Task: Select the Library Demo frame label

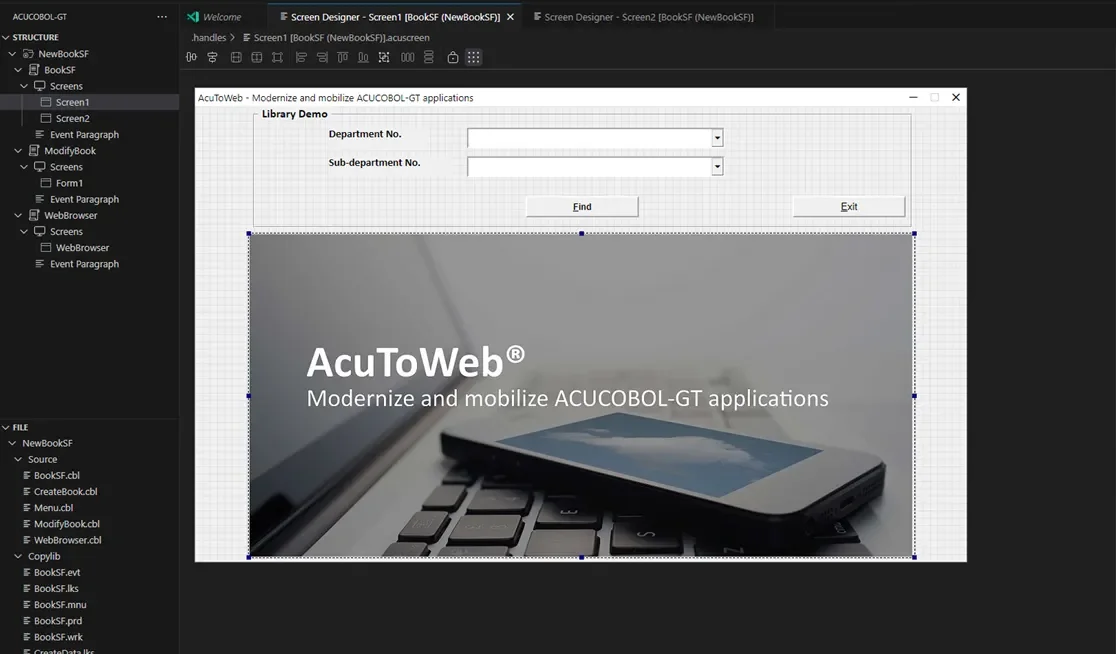Action: tap(295, 114)
